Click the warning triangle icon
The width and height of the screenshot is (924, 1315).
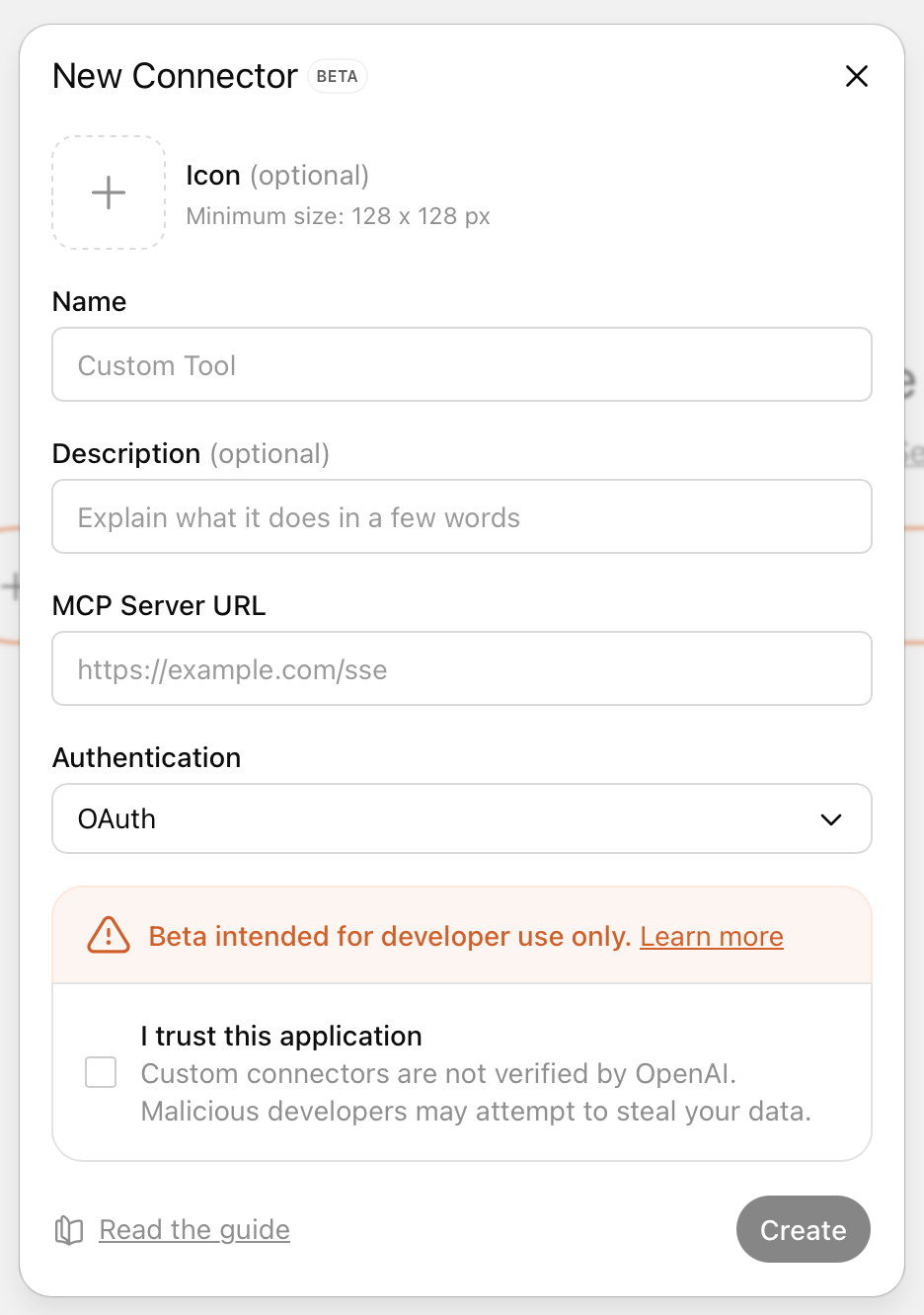click(x=108, y=935)
